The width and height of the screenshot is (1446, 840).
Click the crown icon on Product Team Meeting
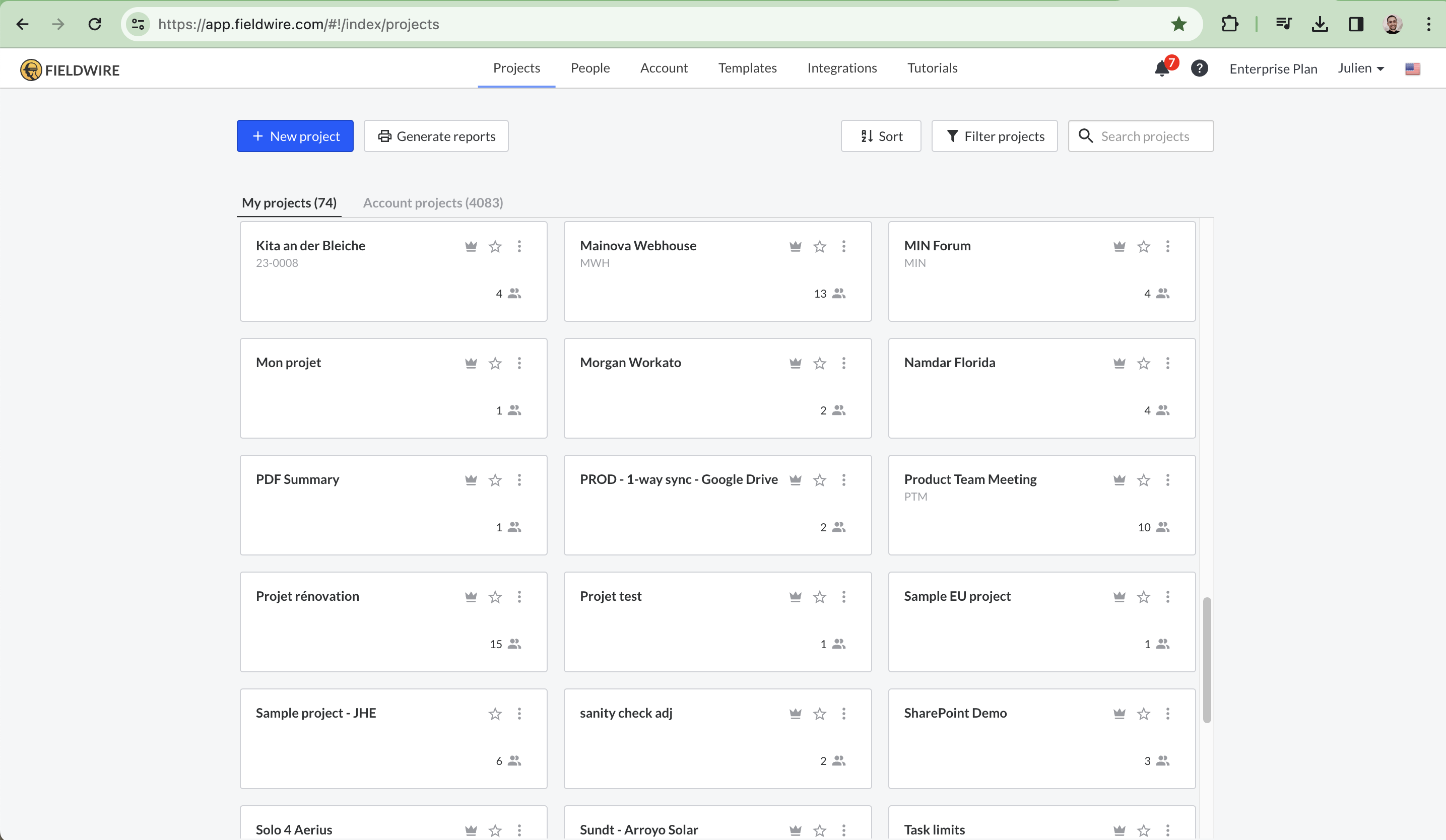tap(1119, 480)
